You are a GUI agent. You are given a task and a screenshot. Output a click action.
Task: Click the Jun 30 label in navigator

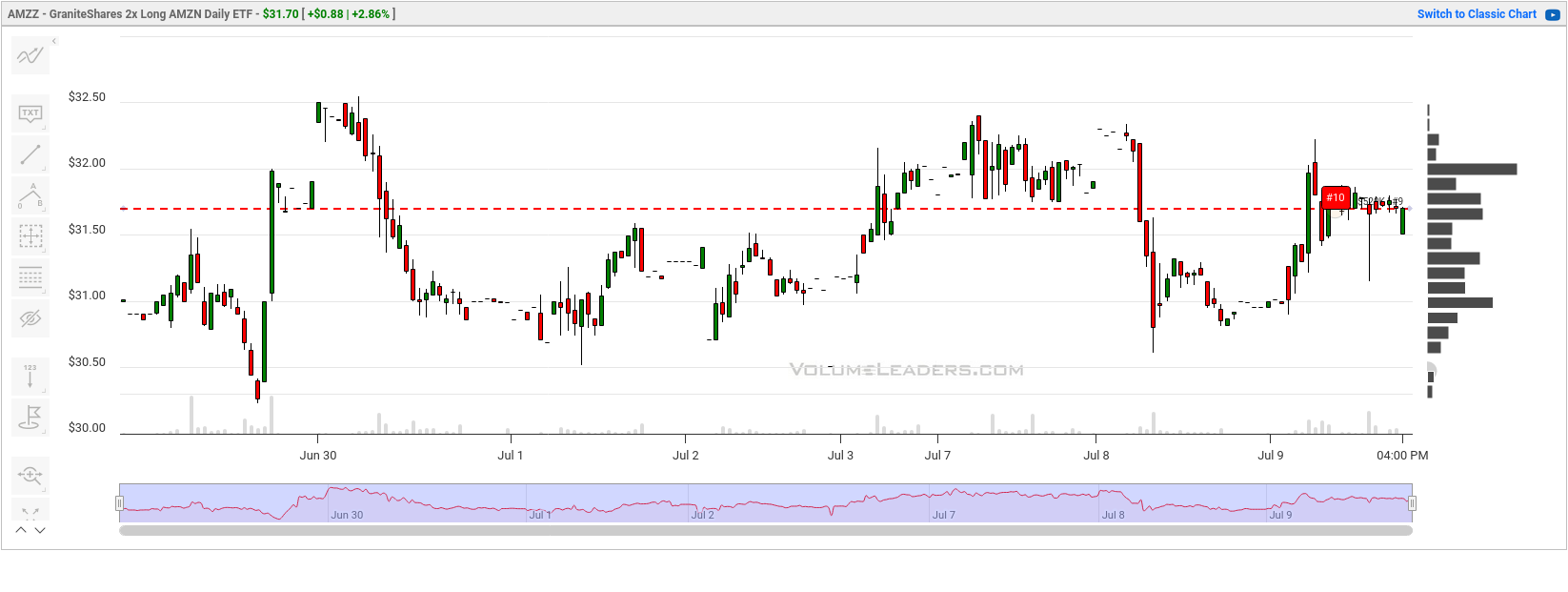pos(347,515)
